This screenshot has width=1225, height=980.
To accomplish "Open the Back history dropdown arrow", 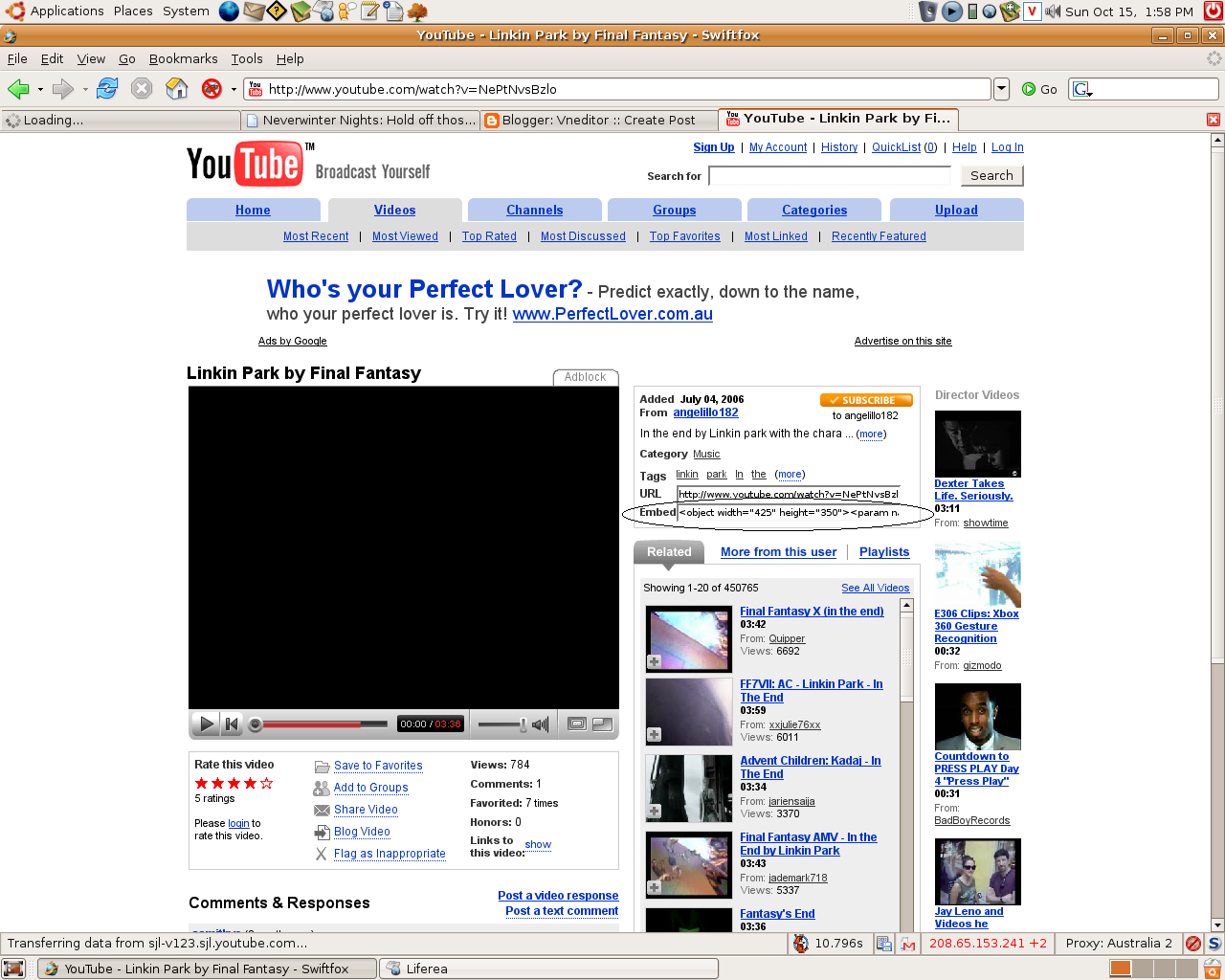I will 40,90.
